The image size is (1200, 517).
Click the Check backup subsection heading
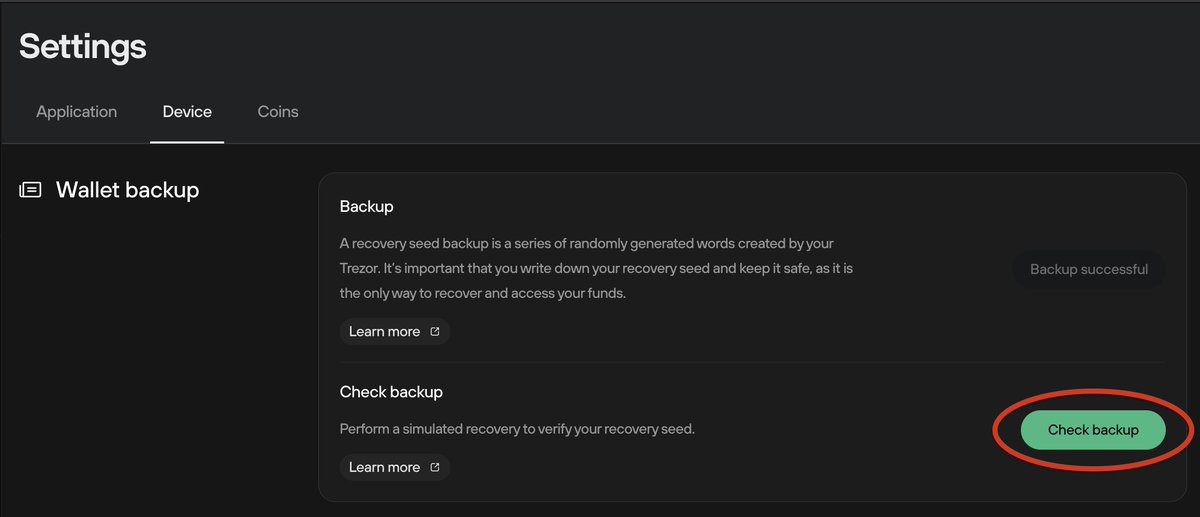[x=391, y=392]
